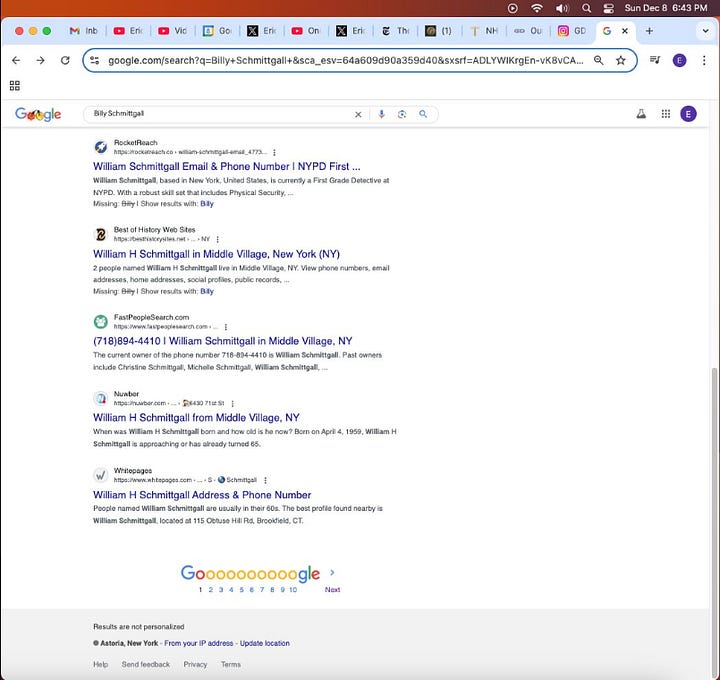Open the apps grid in bookmarks bar
This screenshot has width=720, height=680.
pyautogui.click(x=15, y=85)
